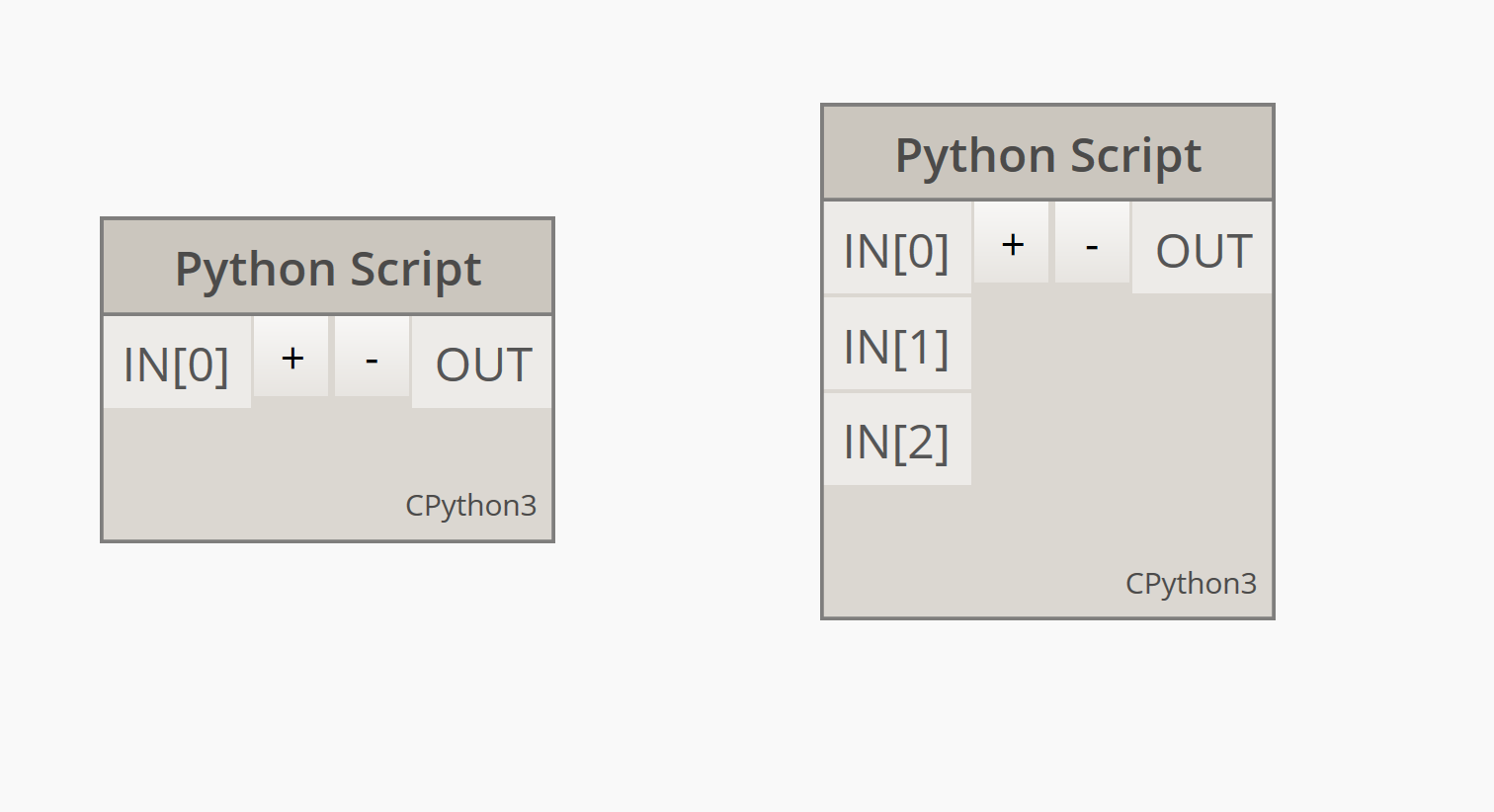
Task: Select IN[0] port on the left node
Action: tap(177, 364)
